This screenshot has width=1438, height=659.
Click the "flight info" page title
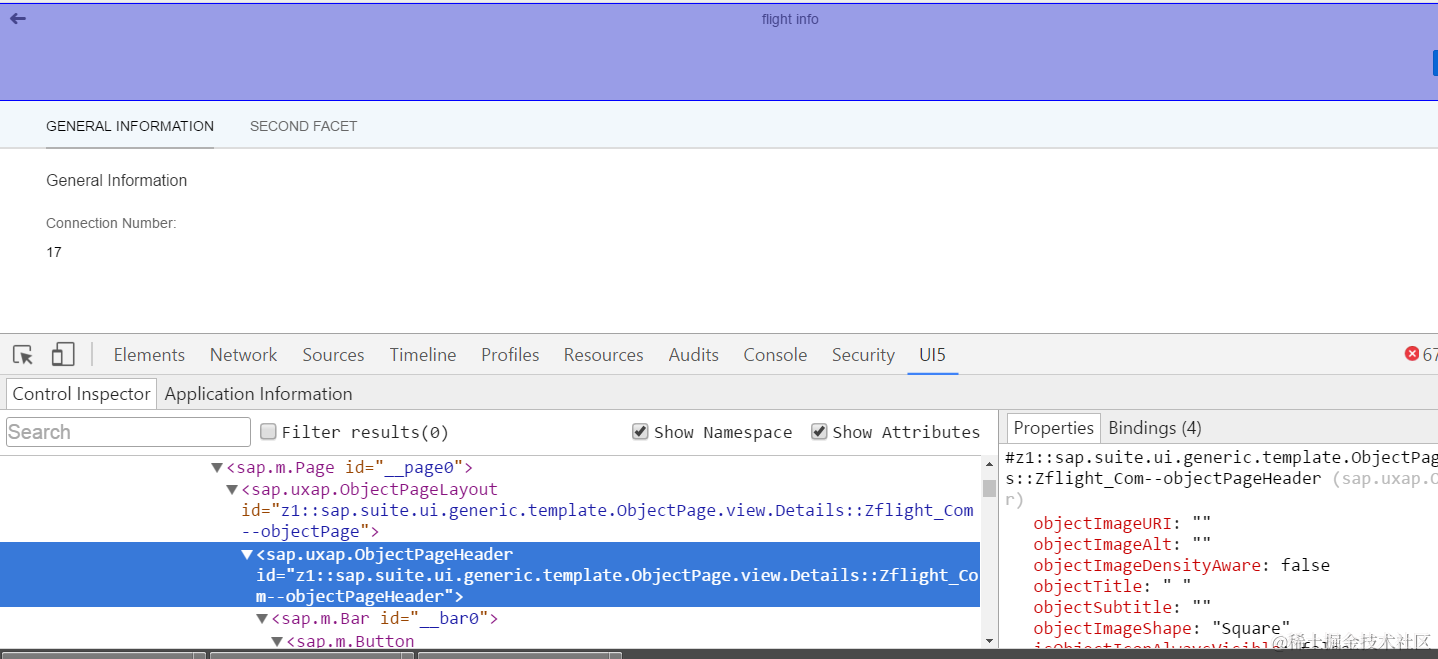click(790, 19)
